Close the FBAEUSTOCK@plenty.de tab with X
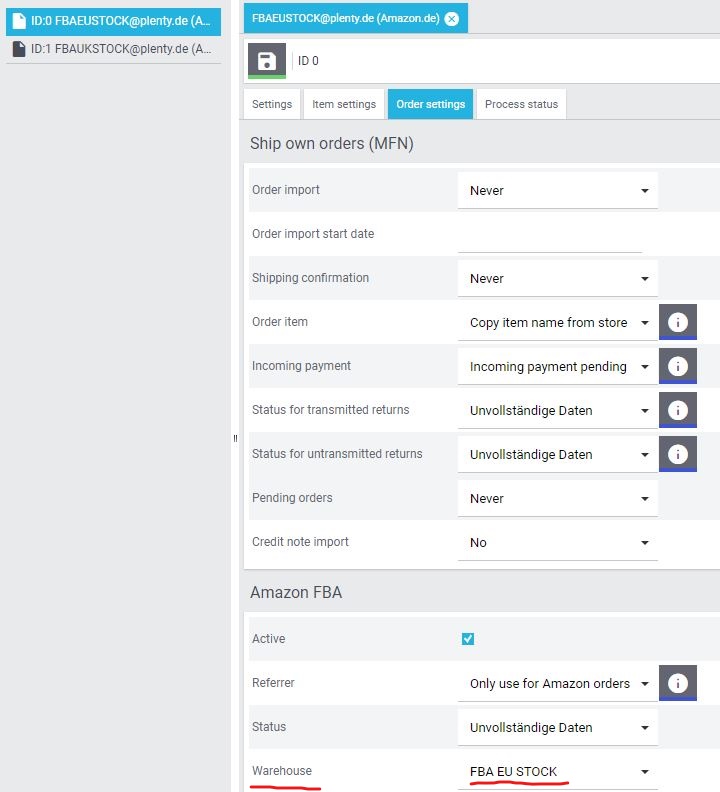The width and height of the screenshot is (720, 792). click(452, 18)
